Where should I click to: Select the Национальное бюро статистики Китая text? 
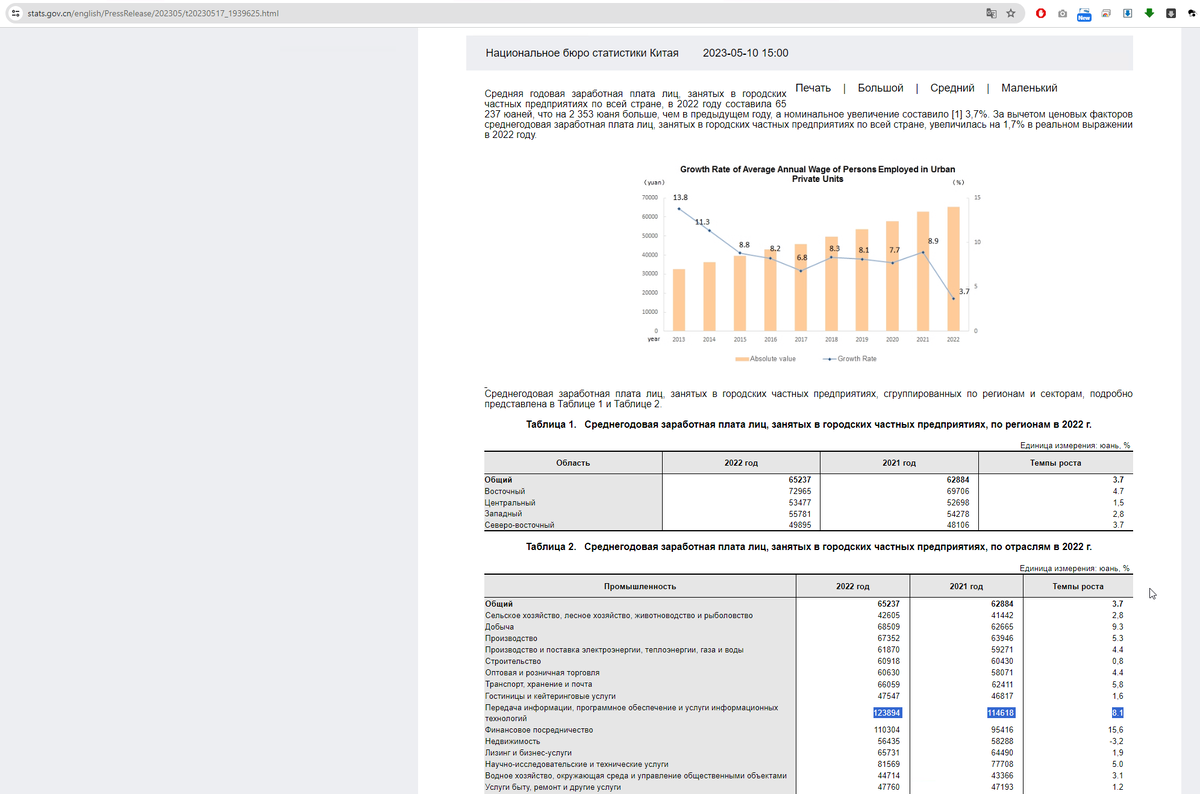(582, 52)
